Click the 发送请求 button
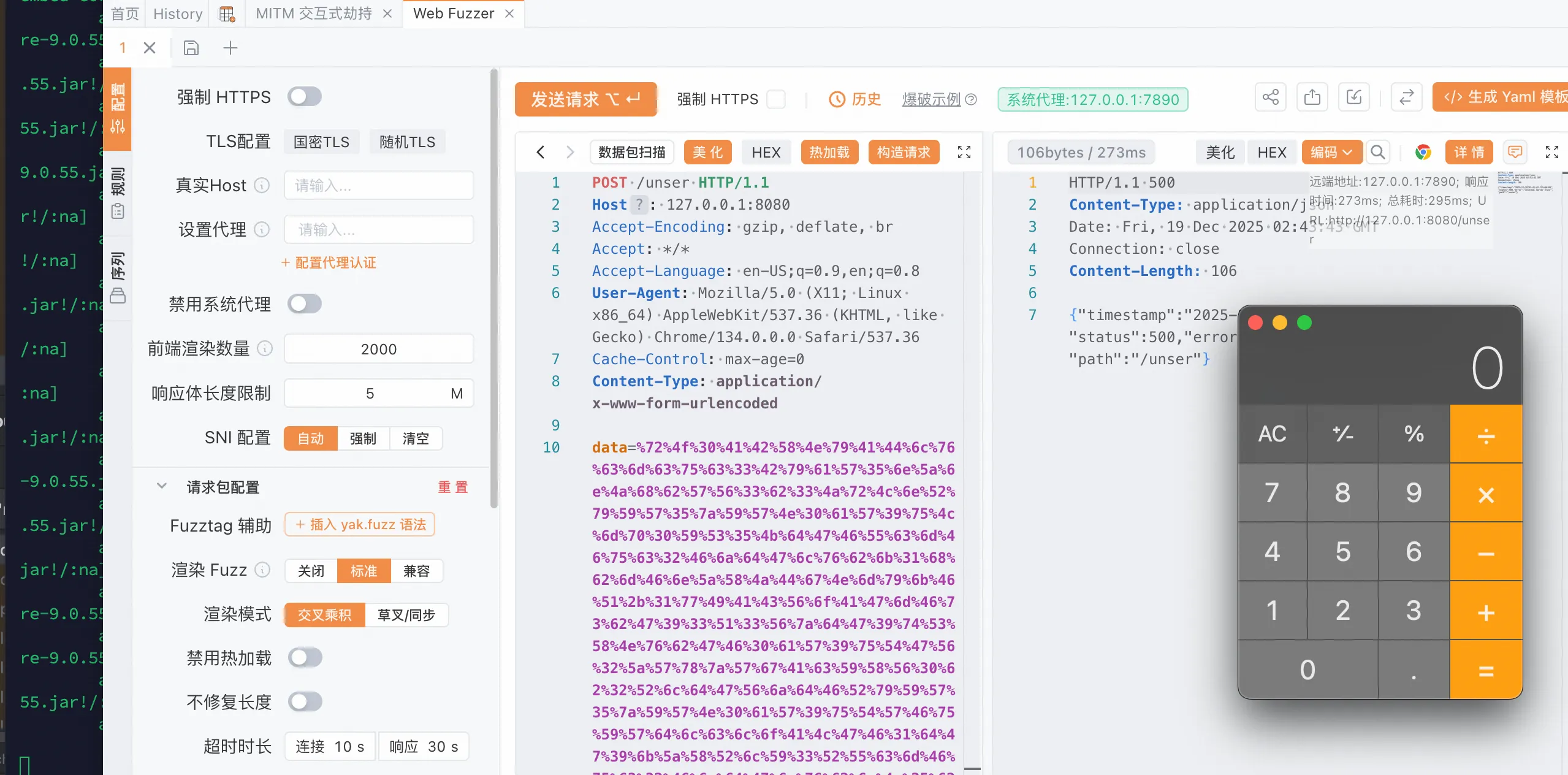1568x775 pixels. [585, 99]
